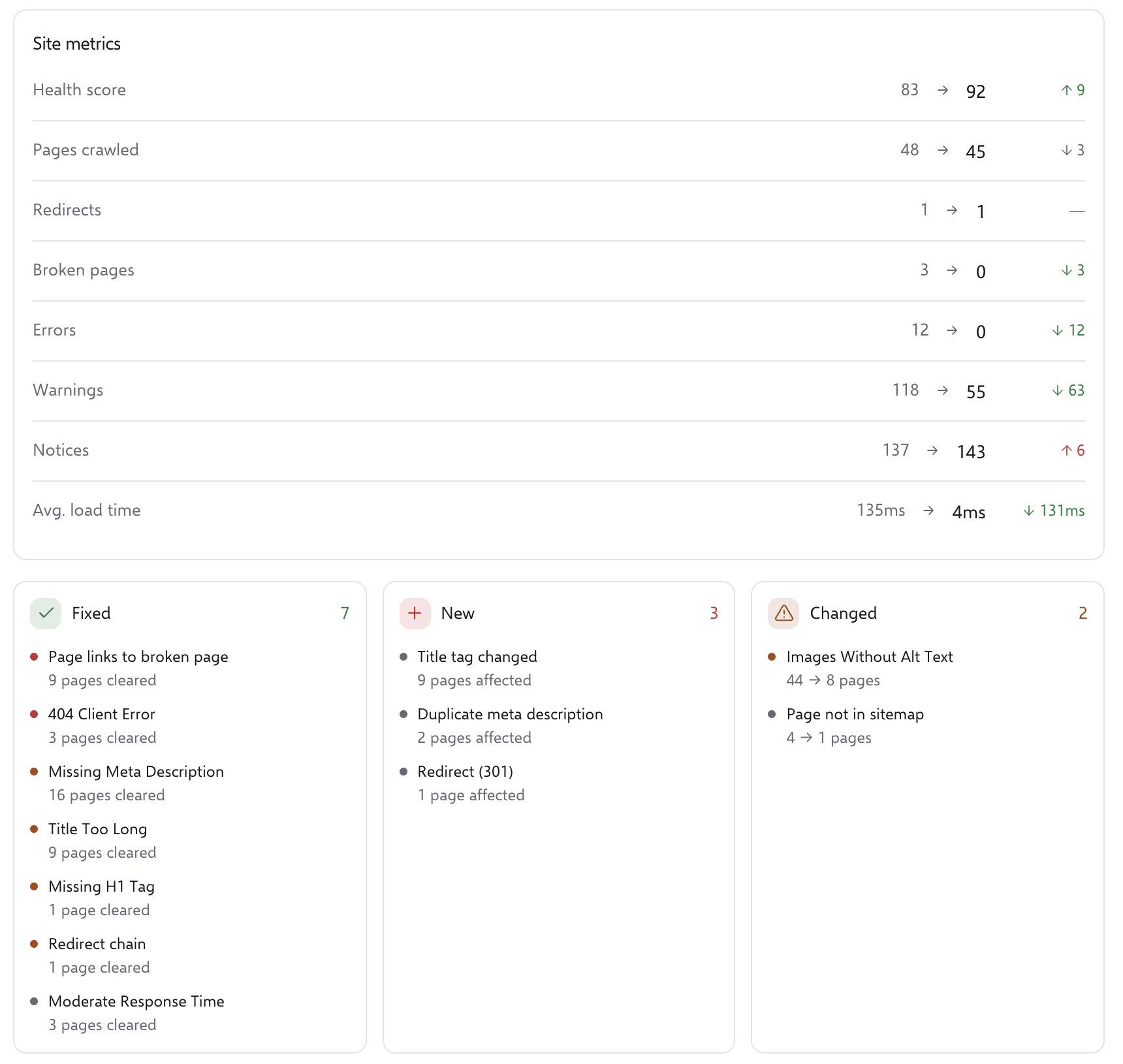This screenshot has height=1064, width=1123.
Task: Select the Errors metric label
Action: 54,330
